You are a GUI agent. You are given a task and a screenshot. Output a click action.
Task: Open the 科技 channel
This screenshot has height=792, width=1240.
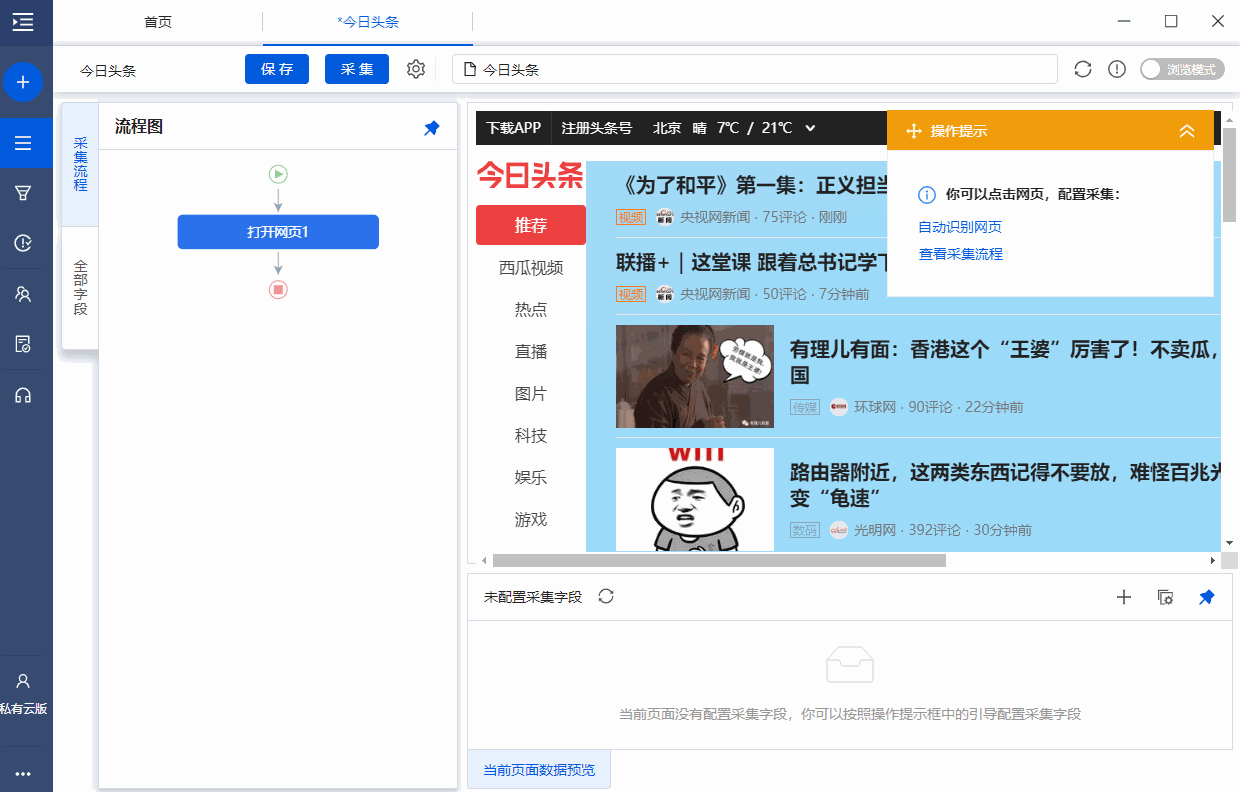coord(531,435)
